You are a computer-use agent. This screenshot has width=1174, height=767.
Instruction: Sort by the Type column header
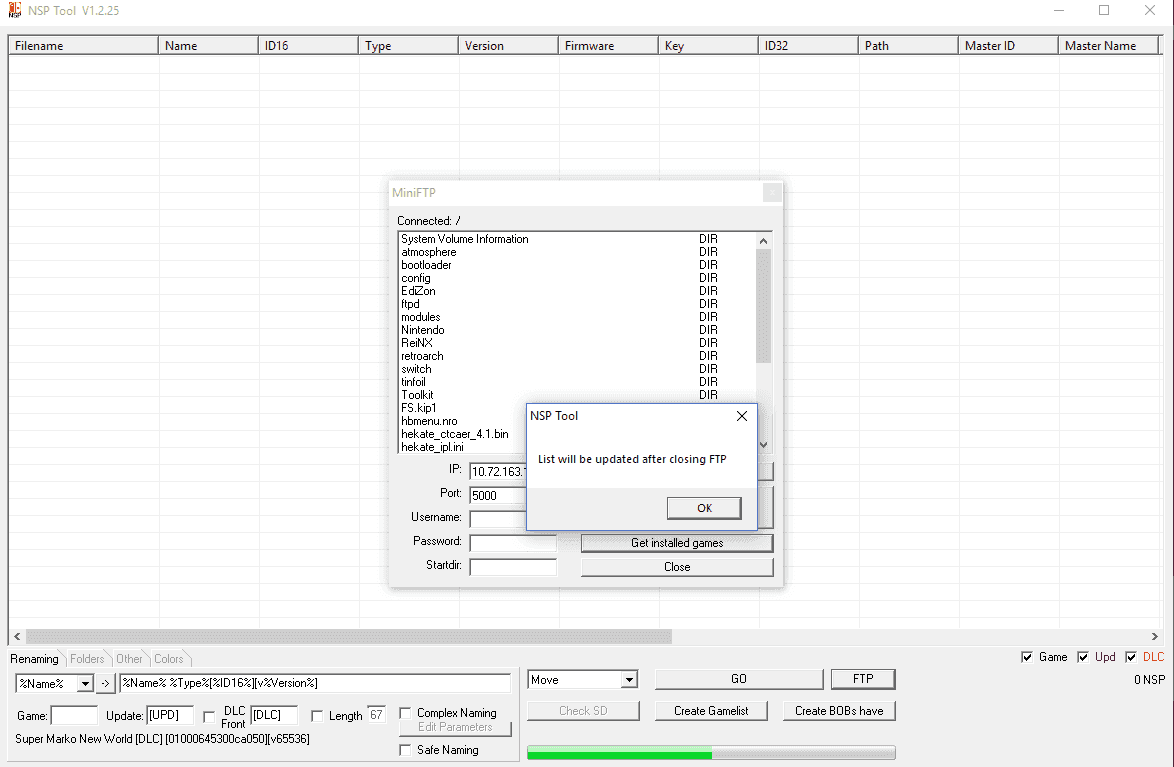tap(409, 46)
